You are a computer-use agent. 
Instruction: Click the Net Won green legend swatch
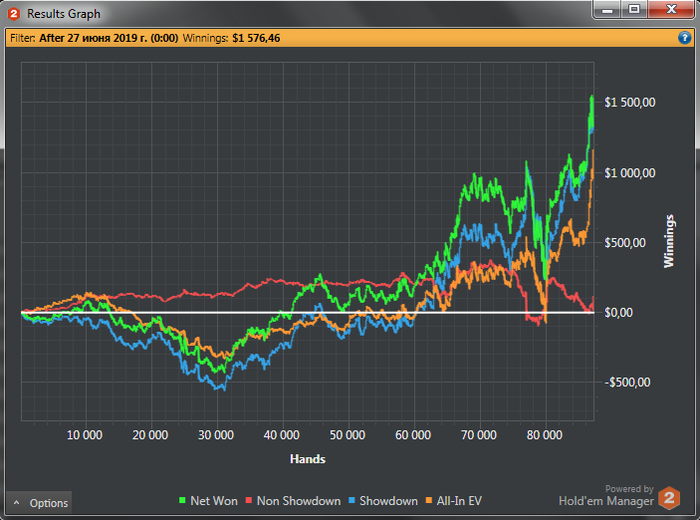pos(182,501)
